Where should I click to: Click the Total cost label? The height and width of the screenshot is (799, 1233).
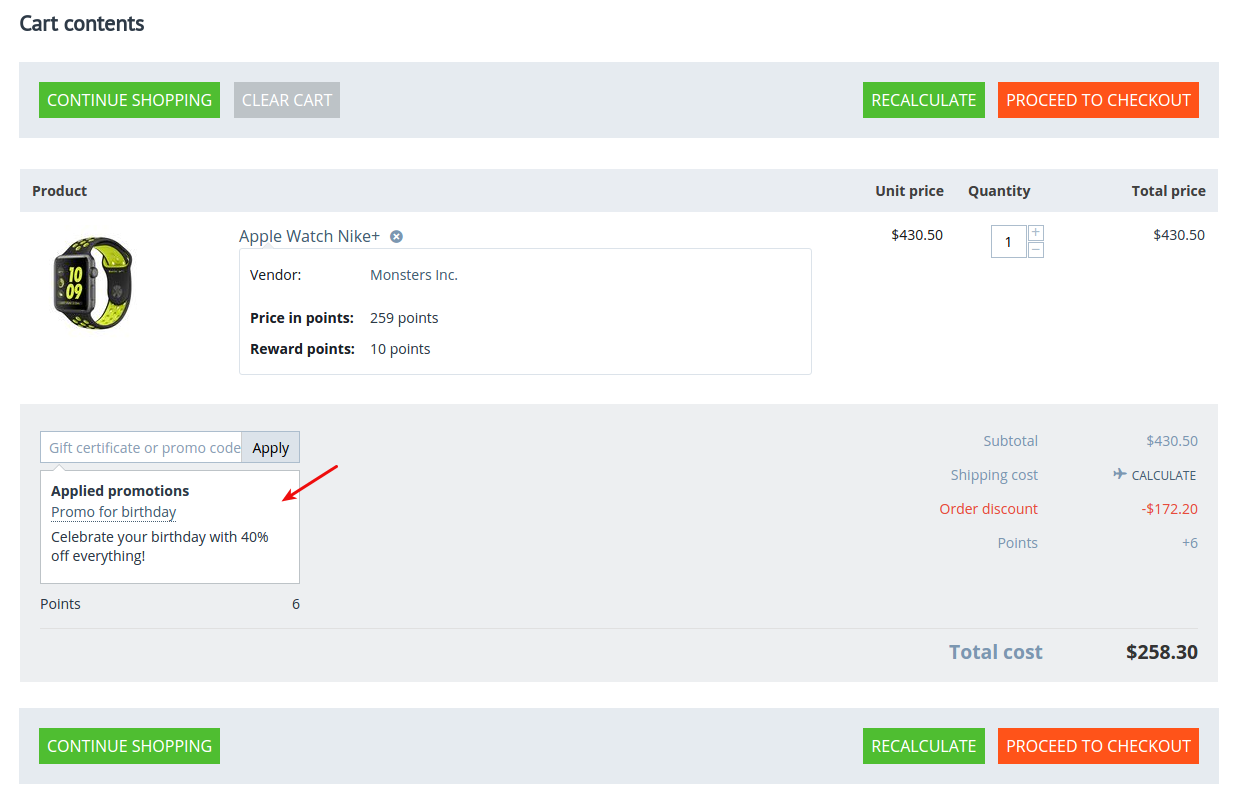point(995,652)
